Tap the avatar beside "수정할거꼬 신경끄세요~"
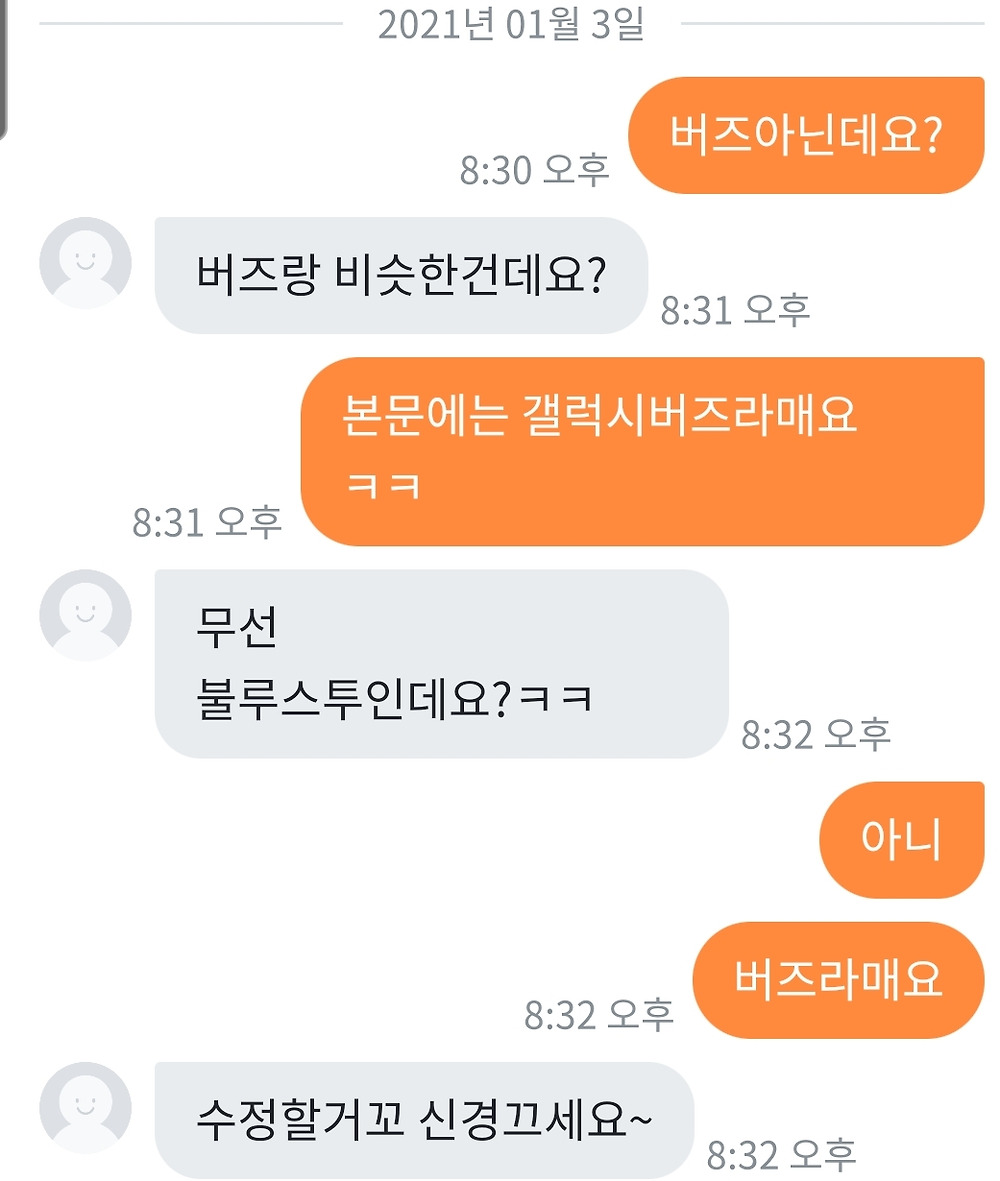Image resolution: width=1000 pixels, height=1181 pixels. pos(85,1108)
